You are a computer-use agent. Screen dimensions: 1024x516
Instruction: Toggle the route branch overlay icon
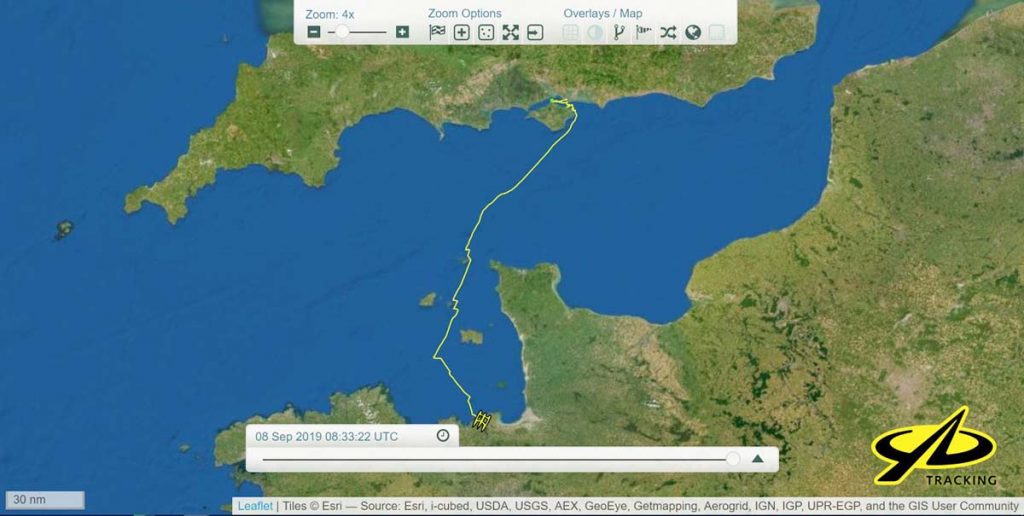click(619, 32)
